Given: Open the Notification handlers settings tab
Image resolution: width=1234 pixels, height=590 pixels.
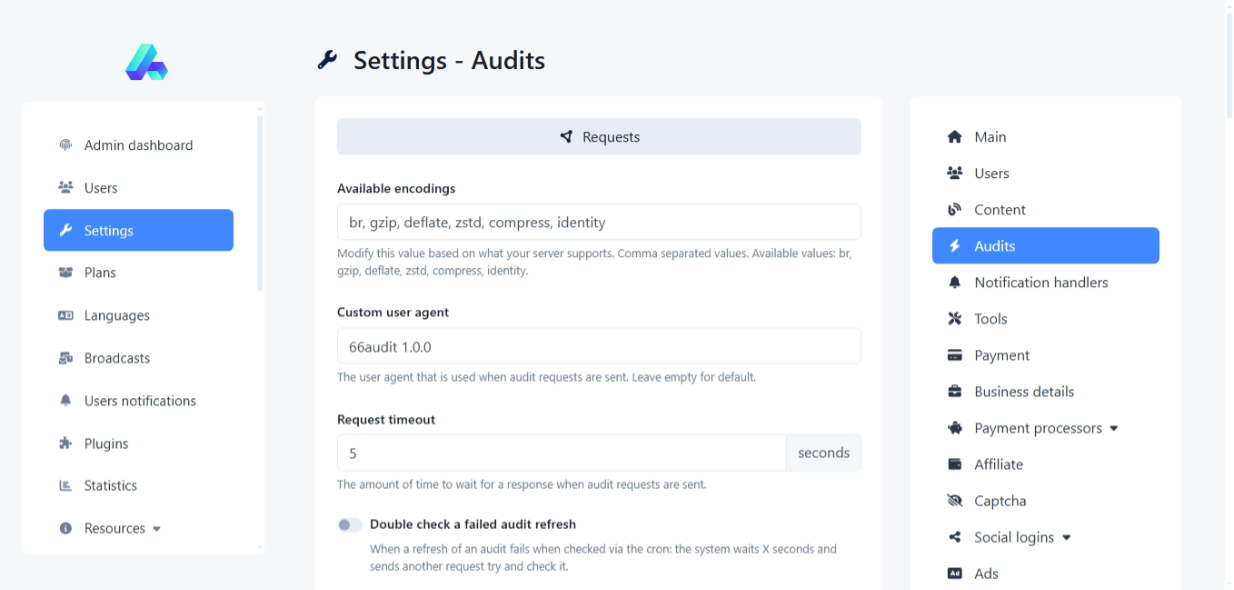Looking at the screenshot, I should click(x=1040, y=283).
